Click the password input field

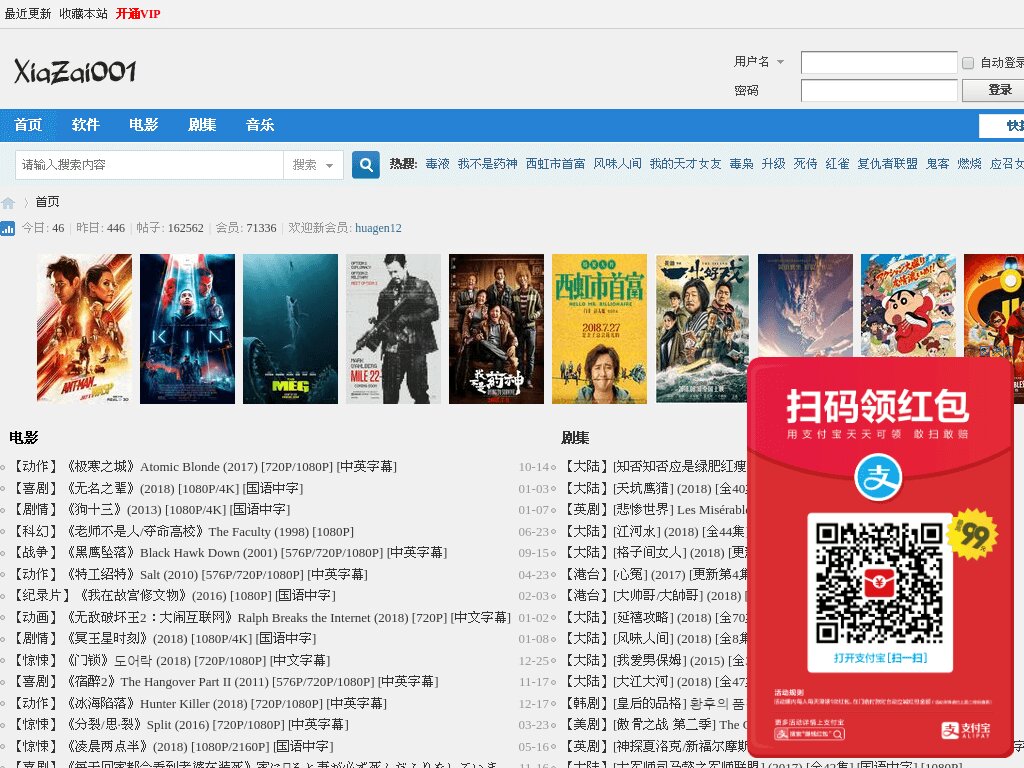pos(879,90)
